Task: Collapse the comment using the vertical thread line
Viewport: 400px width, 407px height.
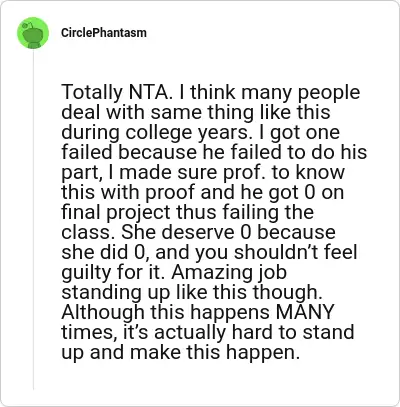Action: [33, 220]
